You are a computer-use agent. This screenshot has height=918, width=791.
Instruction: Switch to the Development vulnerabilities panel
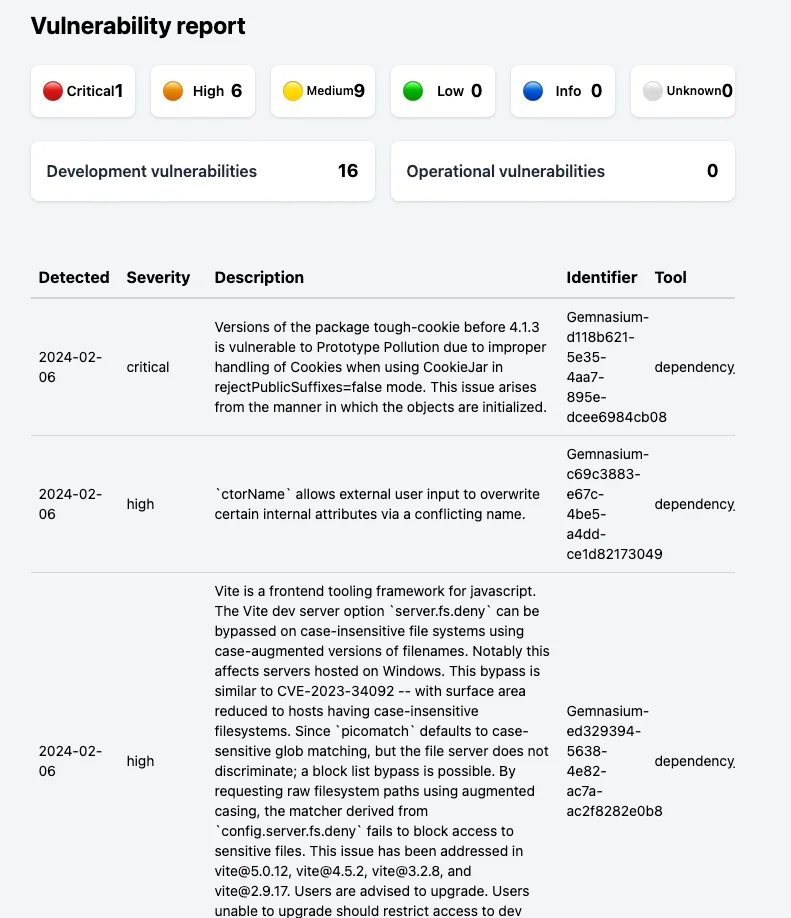tap(202, 171)
